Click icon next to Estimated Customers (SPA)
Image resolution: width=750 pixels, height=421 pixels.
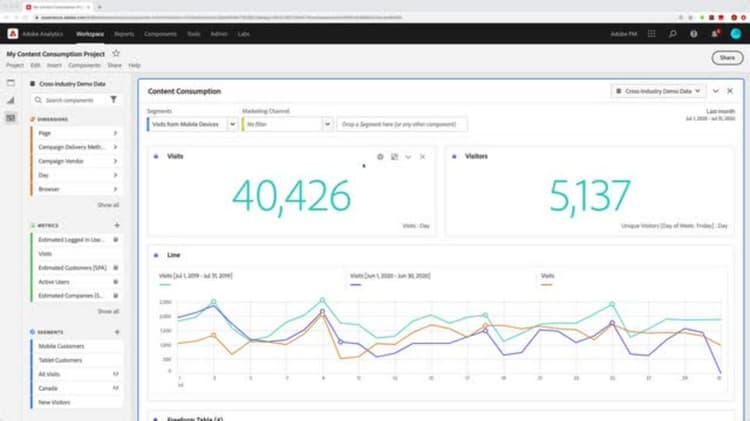coord(116,268)
